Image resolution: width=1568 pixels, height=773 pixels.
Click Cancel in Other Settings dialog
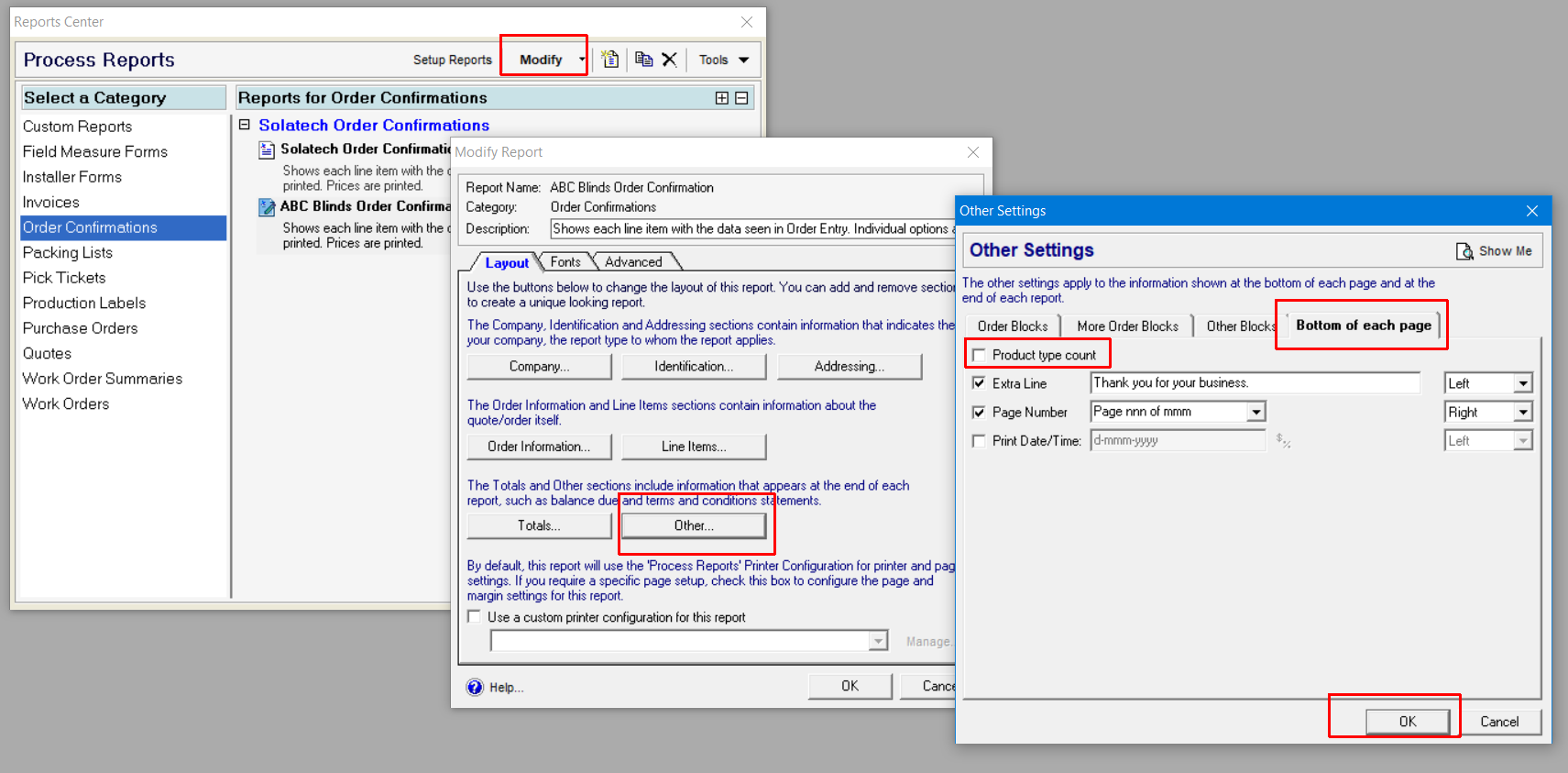pyautogui.click(x=1499, y=722)
